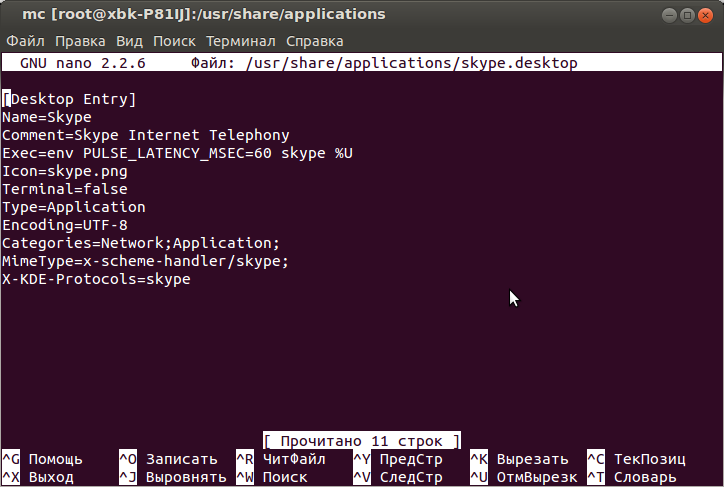The height and width of the screenshot is (487, 724).
Task: Click the ^K Вырезать shortcut
Action: (519, 459)
